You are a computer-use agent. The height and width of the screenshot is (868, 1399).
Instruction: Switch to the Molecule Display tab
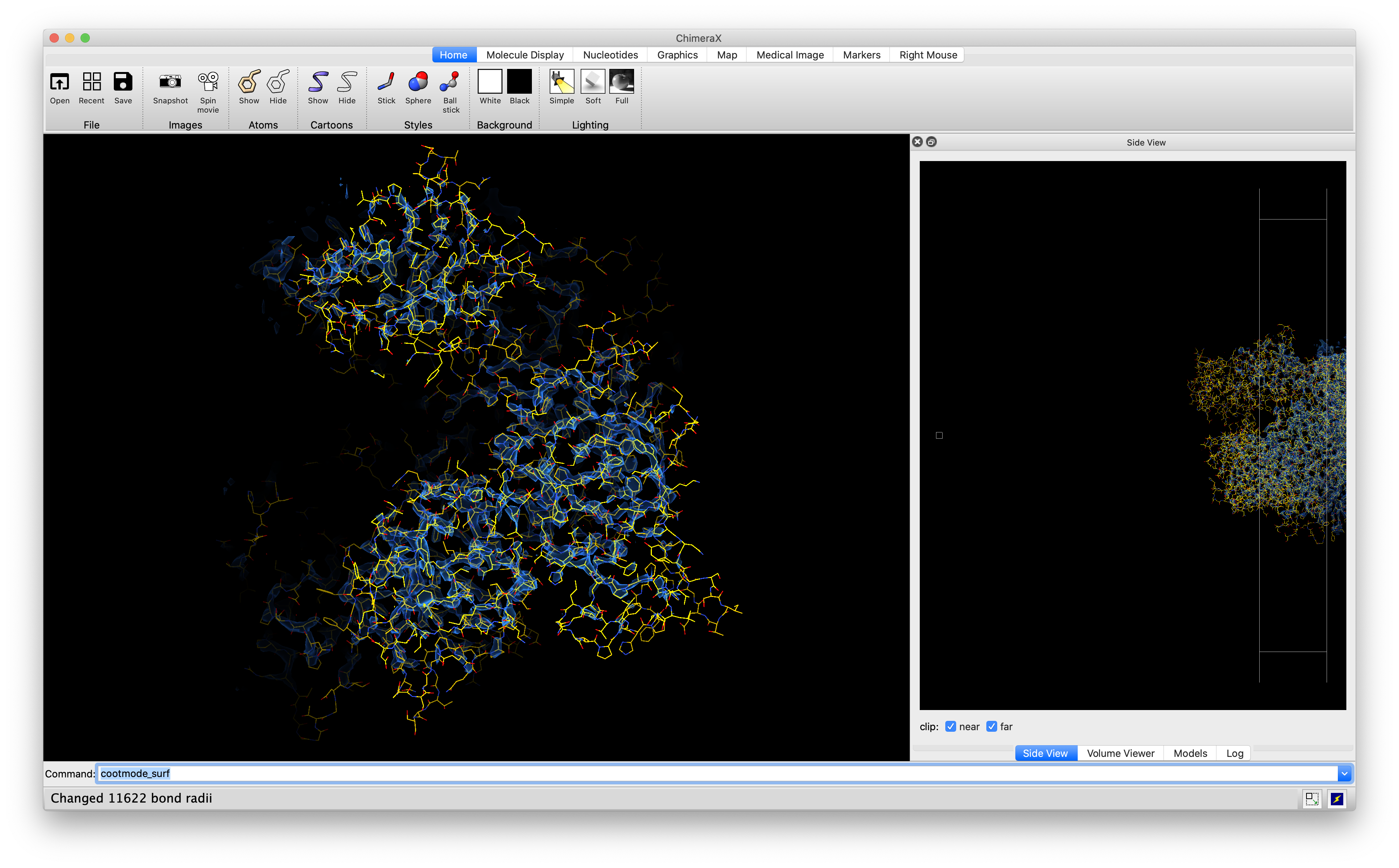click(525, 55)
